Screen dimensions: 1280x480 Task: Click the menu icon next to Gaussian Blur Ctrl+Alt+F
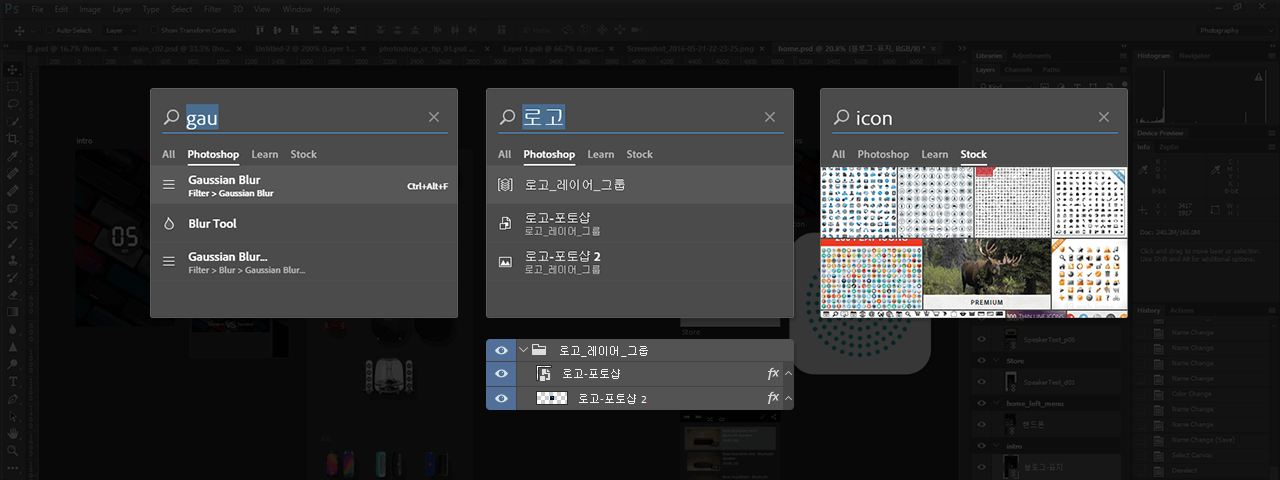pyautogui.click(x=169, y=186)
